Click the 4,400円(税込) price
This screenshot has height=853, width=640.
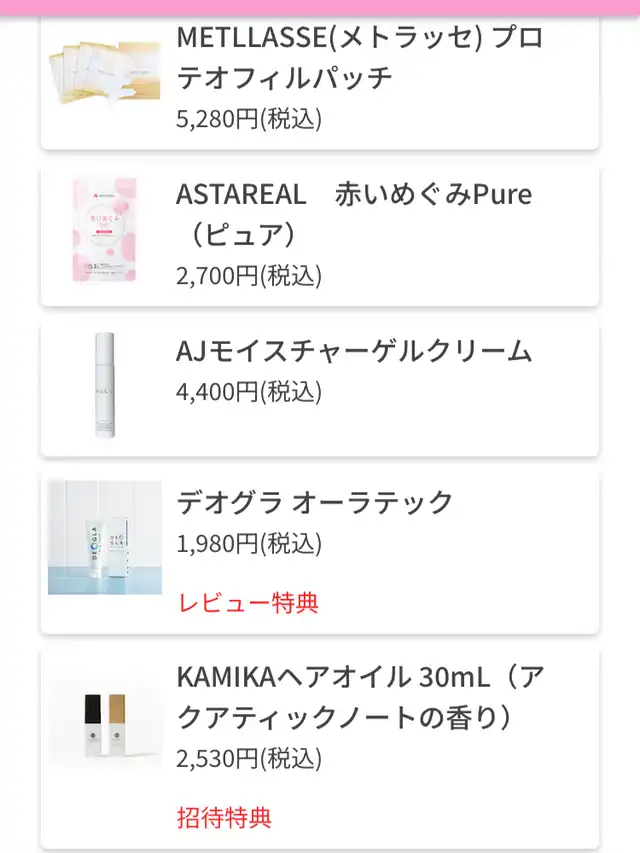249,392
